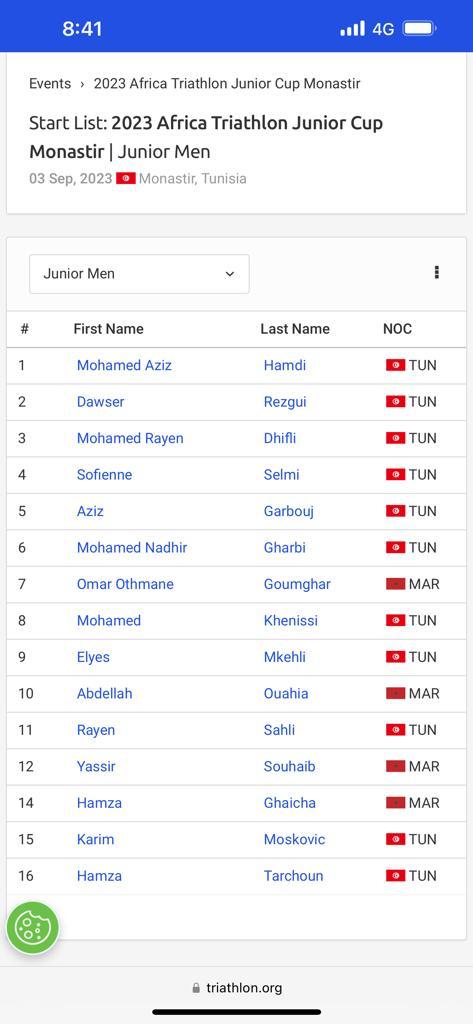
Task: Click the NOC column header
Action: pyautogui.click(x=397, y=328)
